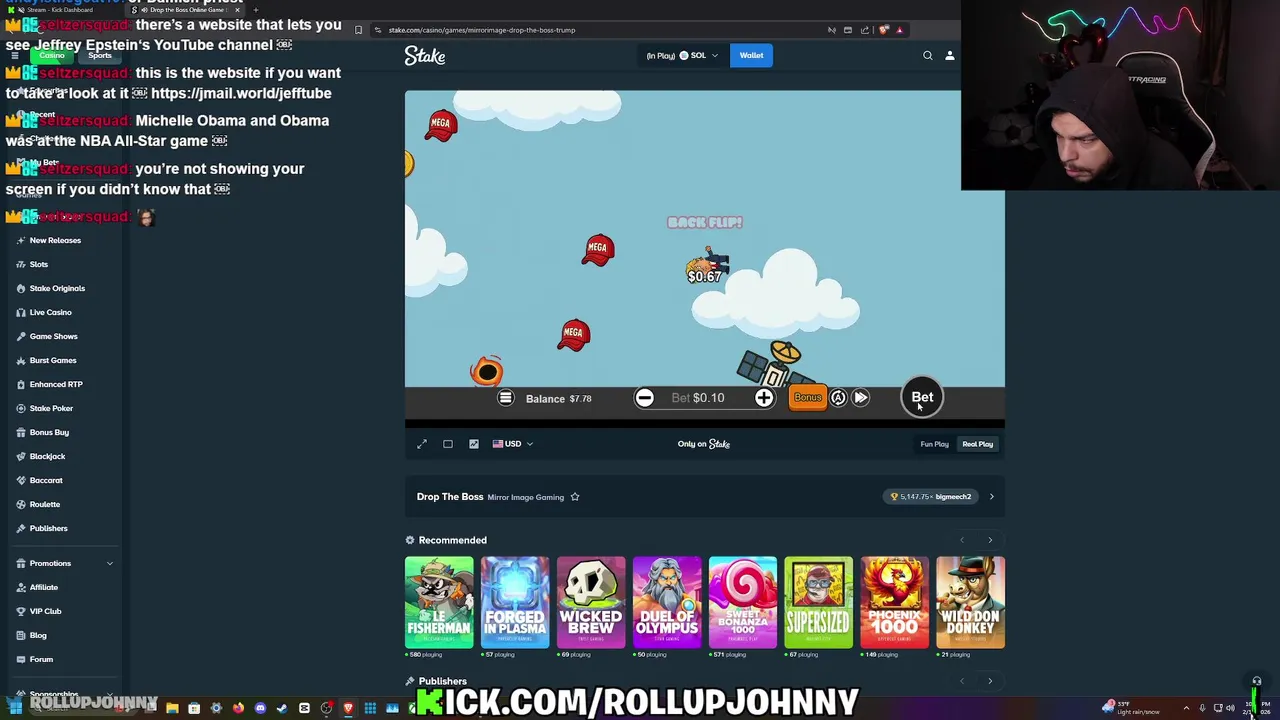Open Forged in Plasma game thumbnail
The height and width of the screenshot is (720, 1280).
pos(515,602)
